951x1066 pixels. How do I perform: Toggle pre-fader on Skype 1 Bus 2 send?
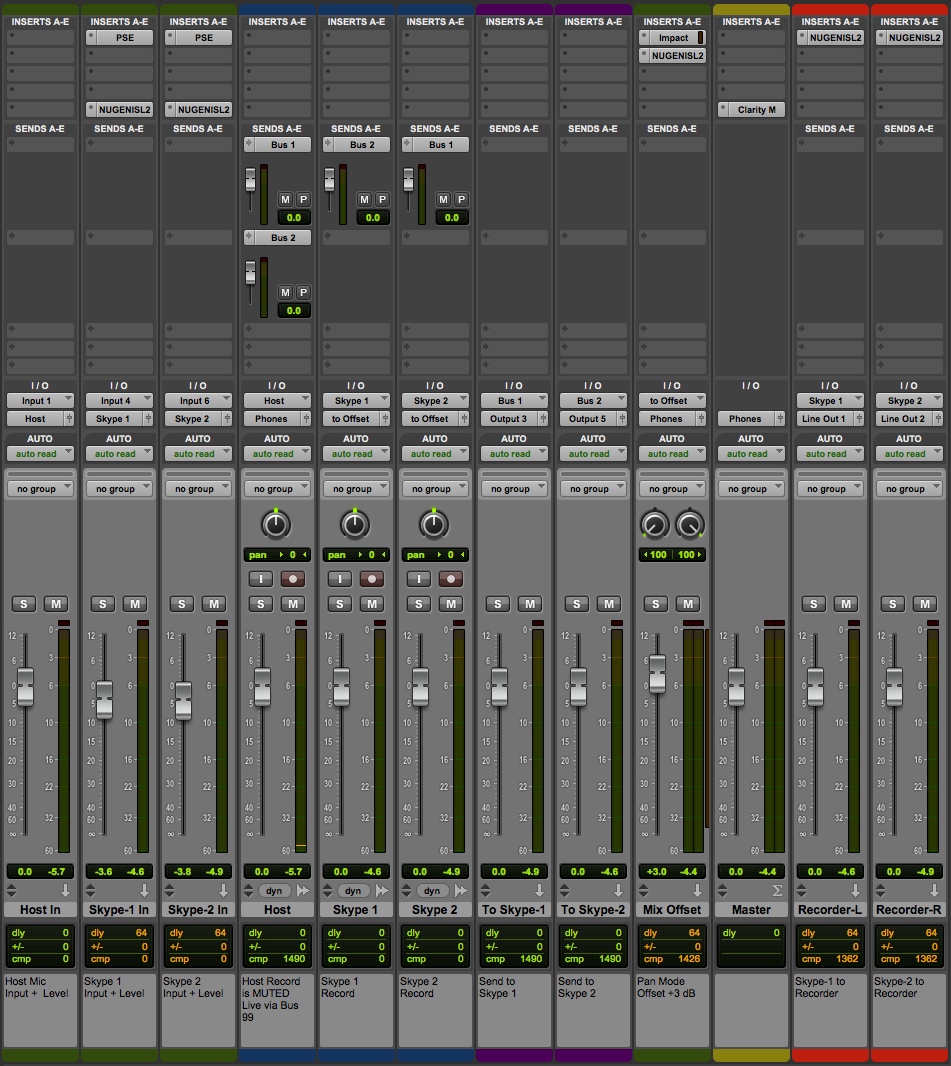382,199
